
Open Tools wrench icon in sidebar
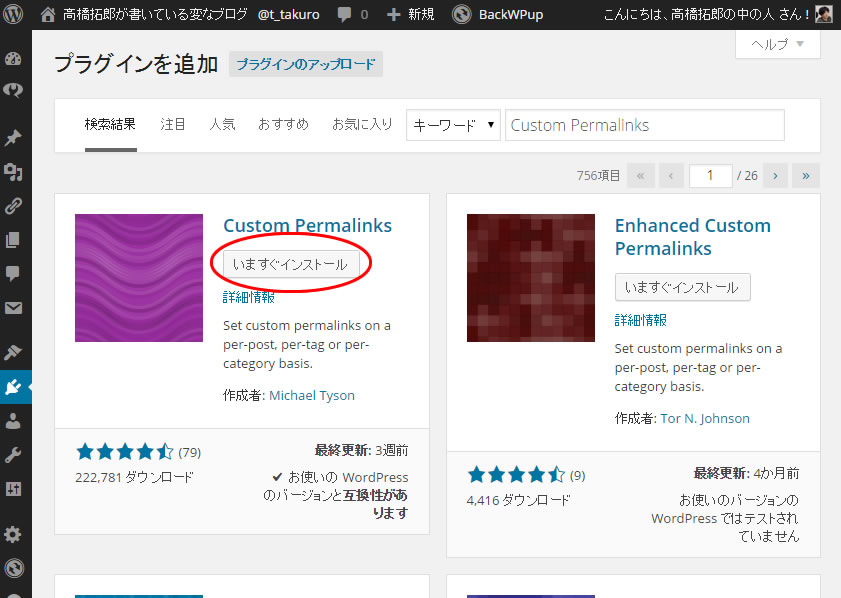pyautogui.click(x=13, y=455)
